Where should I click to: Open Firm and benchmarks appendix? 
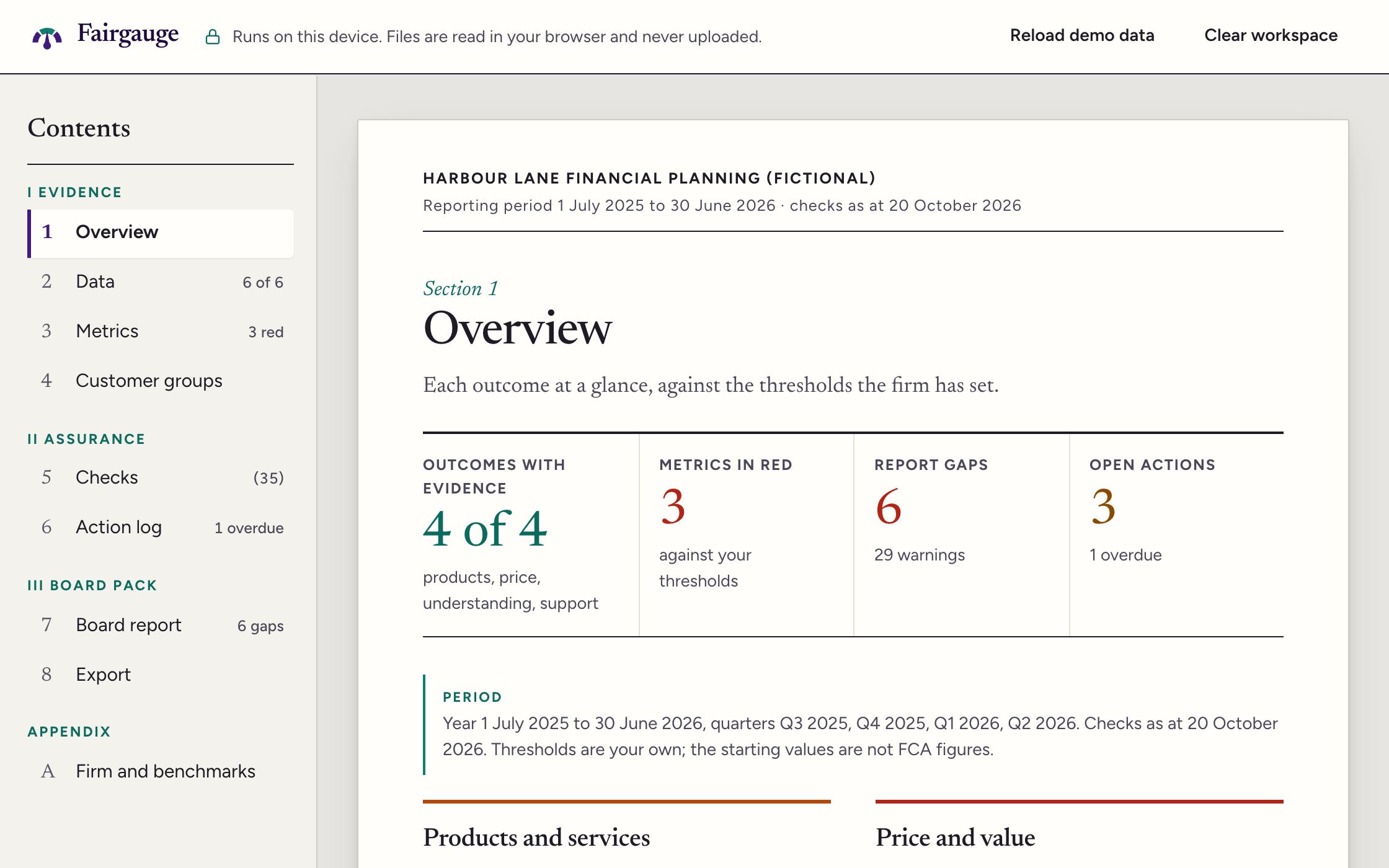coord(161,772)
